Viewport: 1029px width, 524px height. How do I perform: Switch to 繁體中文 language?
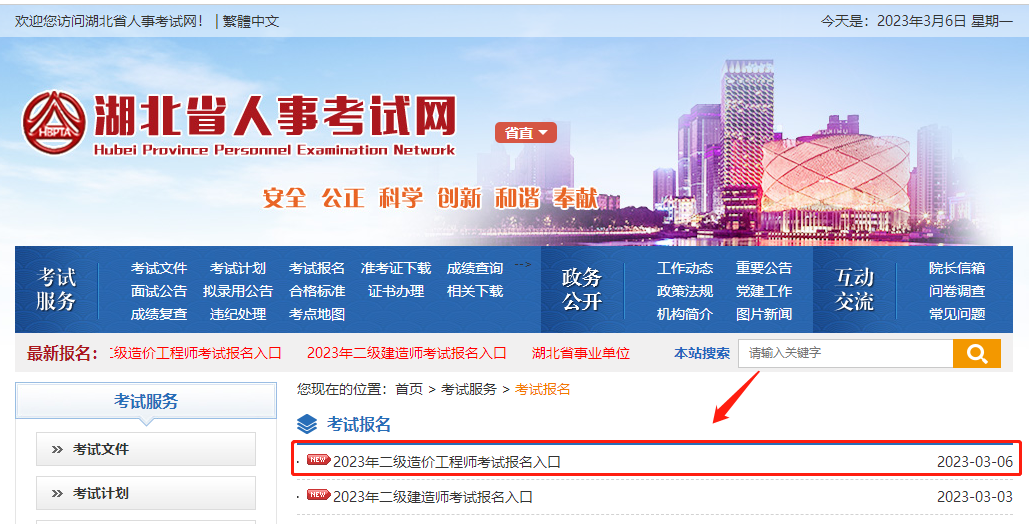point(251,20)
